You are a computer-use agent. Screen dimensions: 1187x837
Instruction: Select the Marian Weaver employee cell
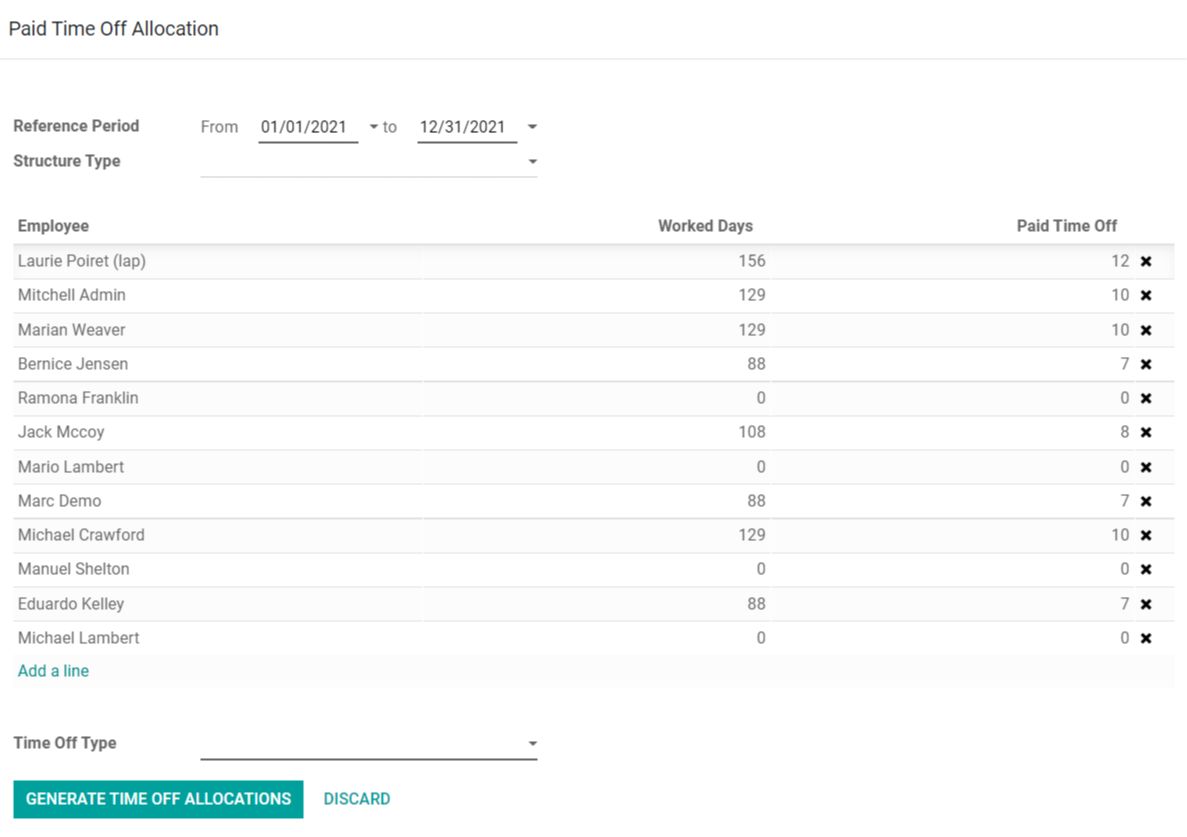(218, 330)
